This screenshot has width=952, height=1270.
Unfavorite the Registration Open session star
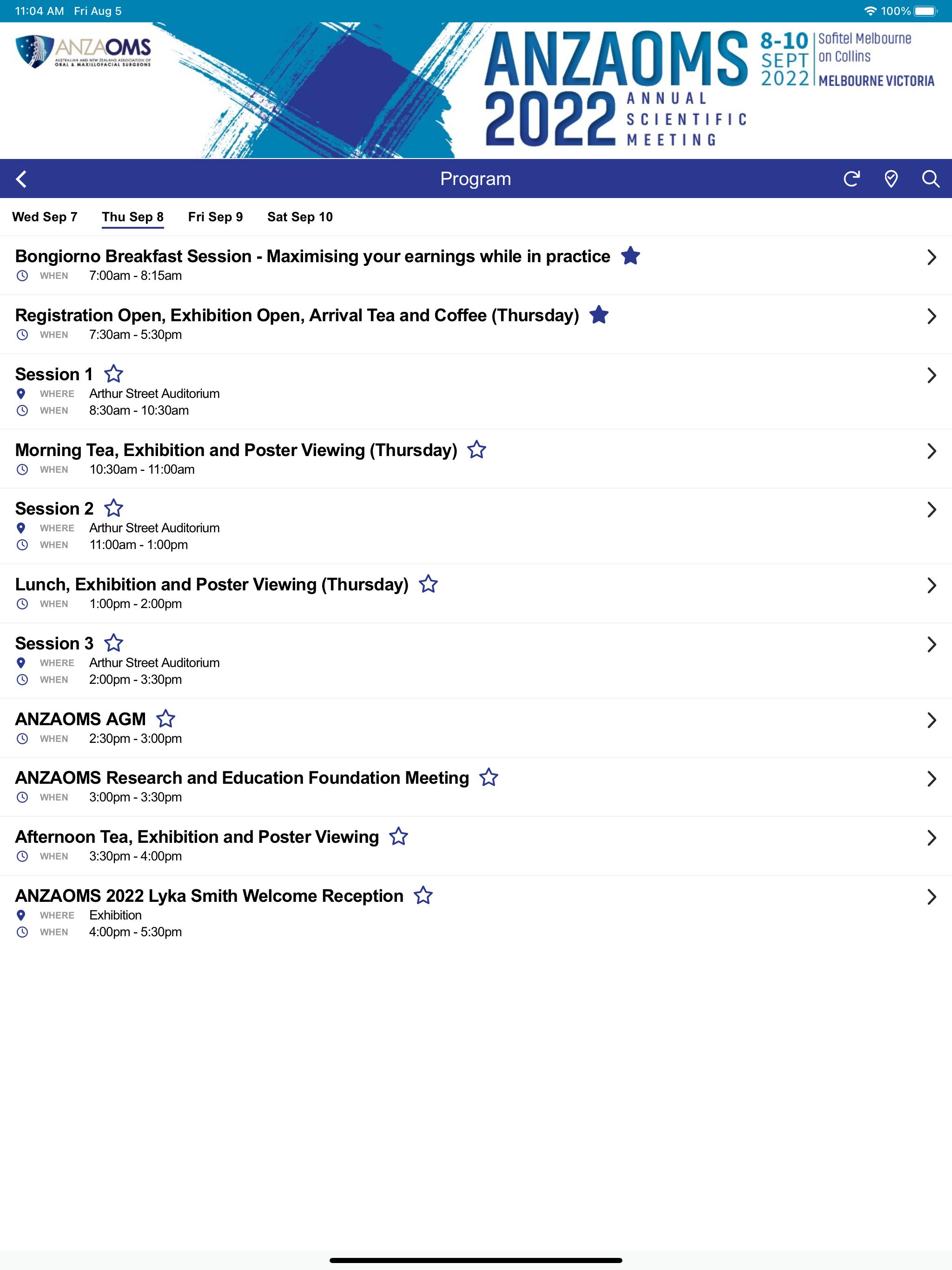point(599,315)
